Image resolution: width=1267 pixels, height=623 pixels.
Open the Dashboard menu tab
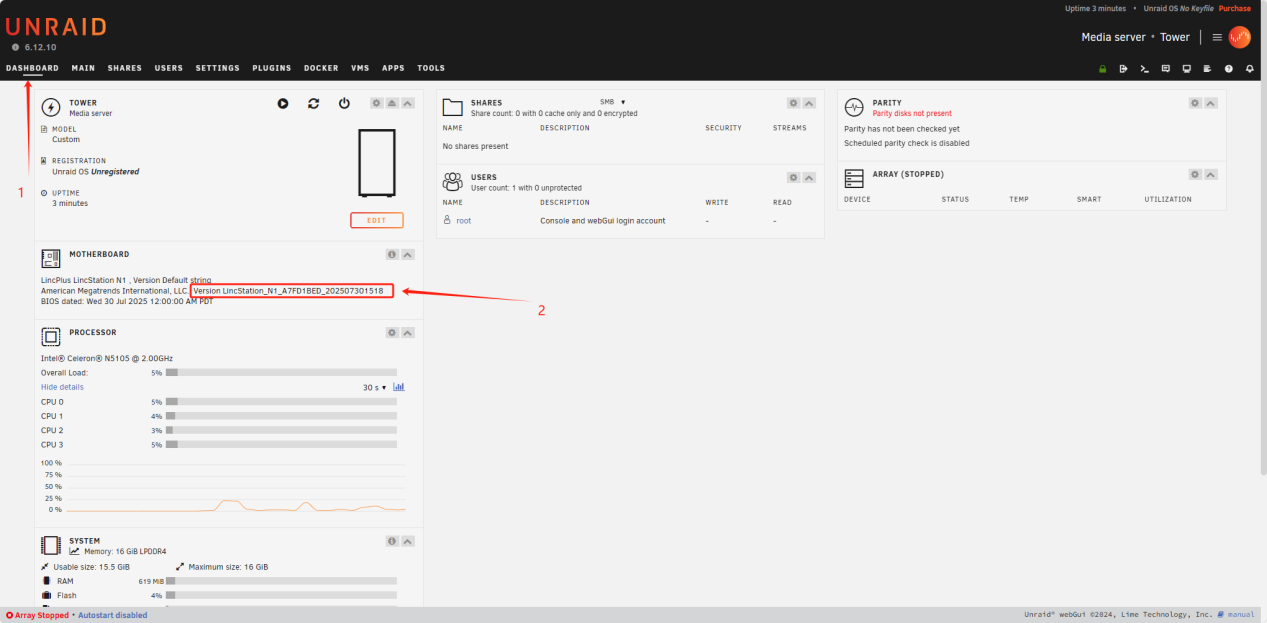tap(32, 68)
